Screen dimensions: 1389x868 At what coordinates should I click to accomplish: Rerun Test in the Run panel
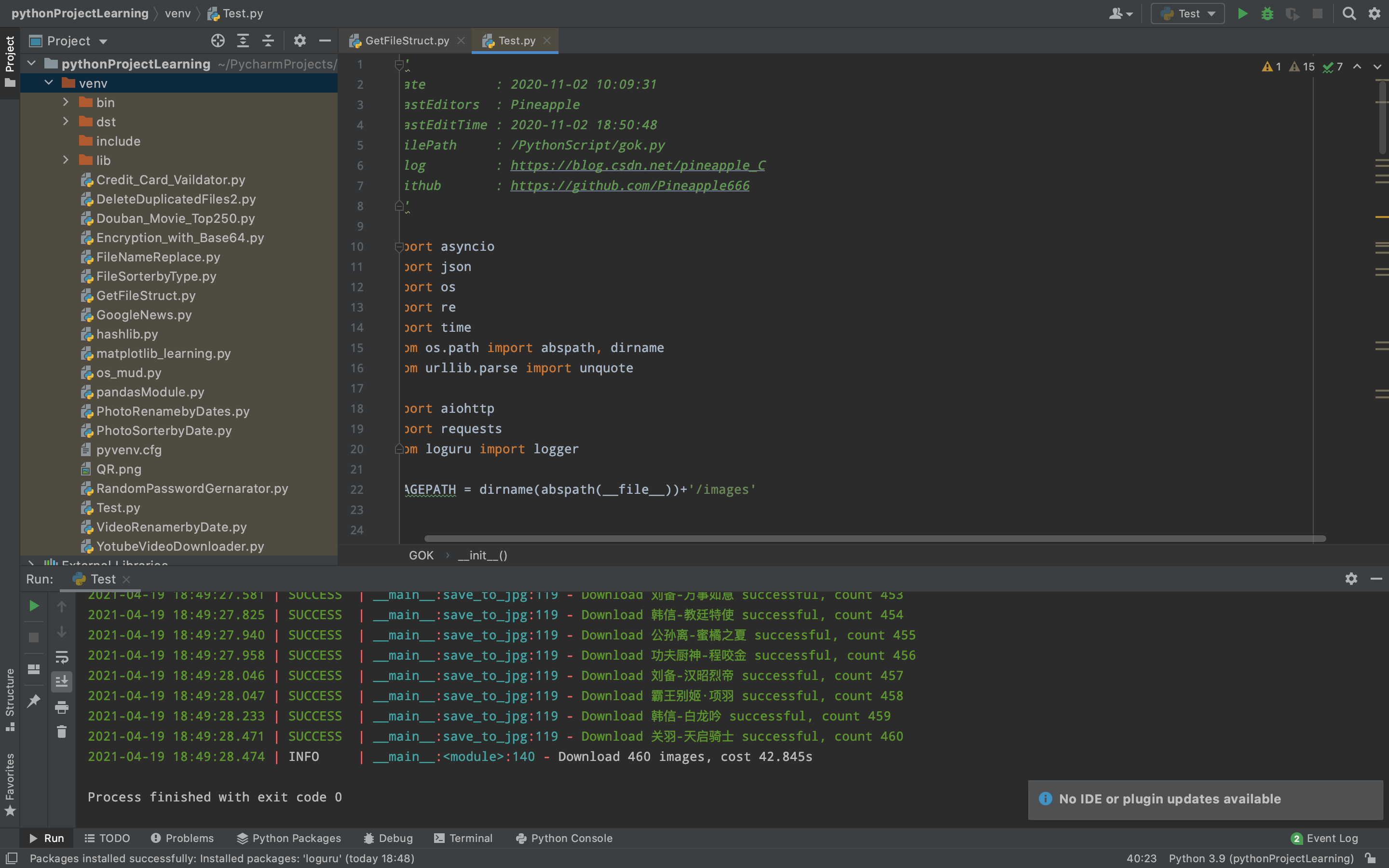34,606
